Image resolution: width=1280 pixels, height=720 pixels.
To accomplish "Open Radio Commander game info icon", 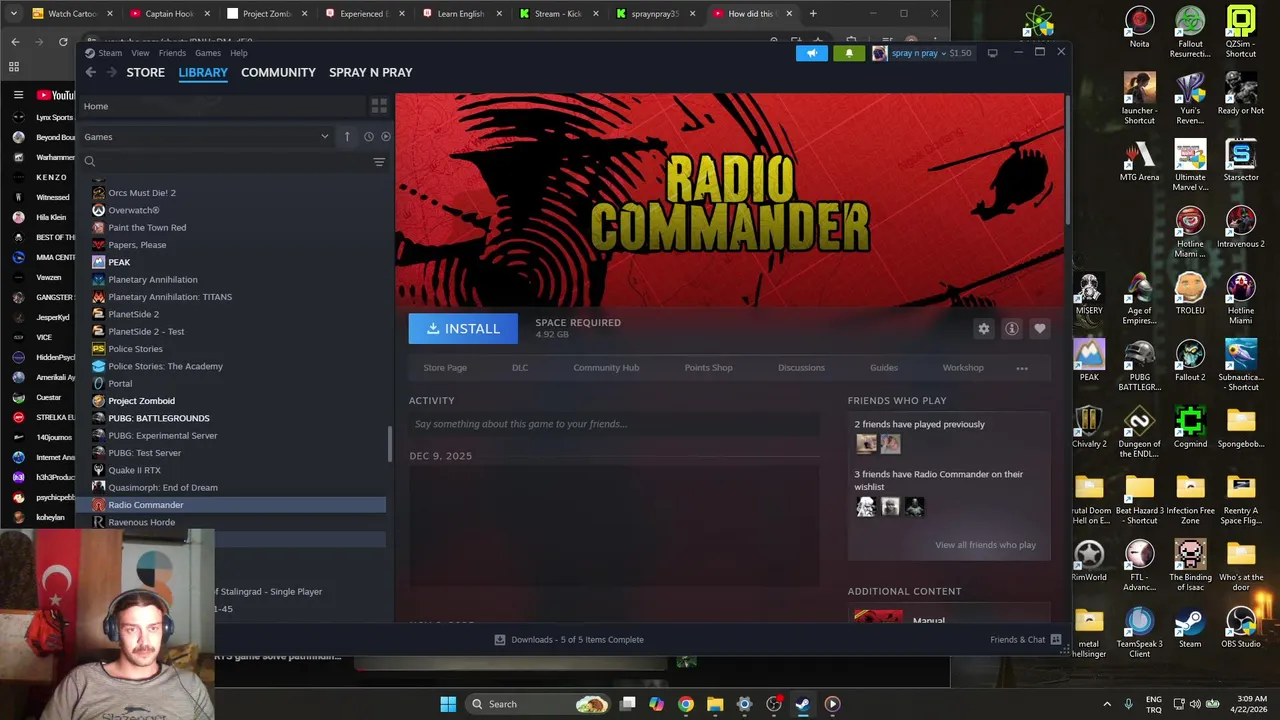I will click(1012, 328).
